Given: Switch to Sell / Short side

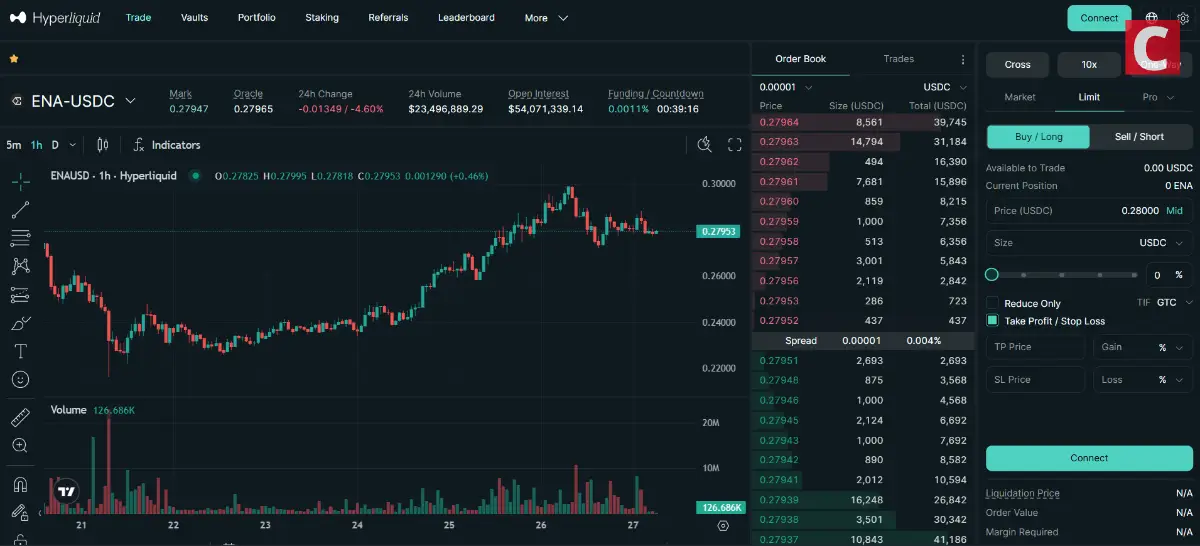Looking at the screenshot, I should coord(1139,137).
